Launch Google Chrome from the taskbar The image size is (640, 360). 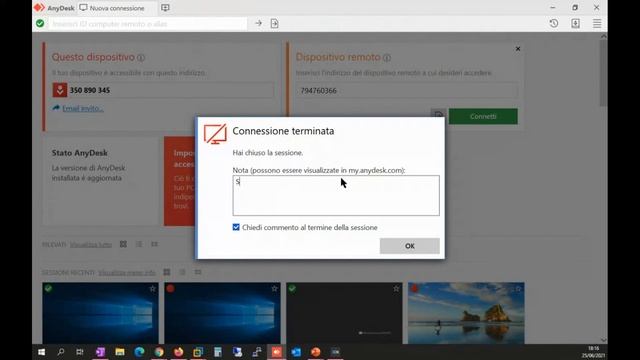pos(159,352)
